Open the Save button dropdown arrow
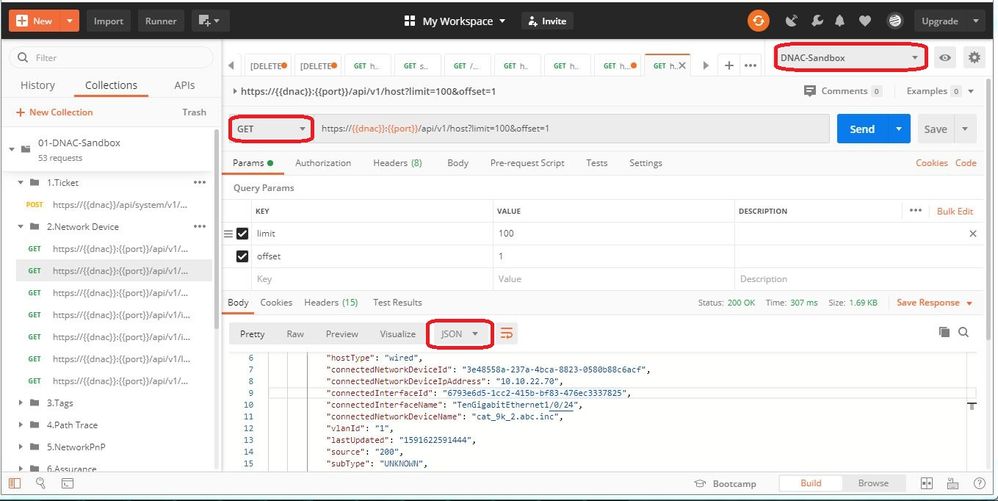This screenshot has width=998, height=501. 965,129
